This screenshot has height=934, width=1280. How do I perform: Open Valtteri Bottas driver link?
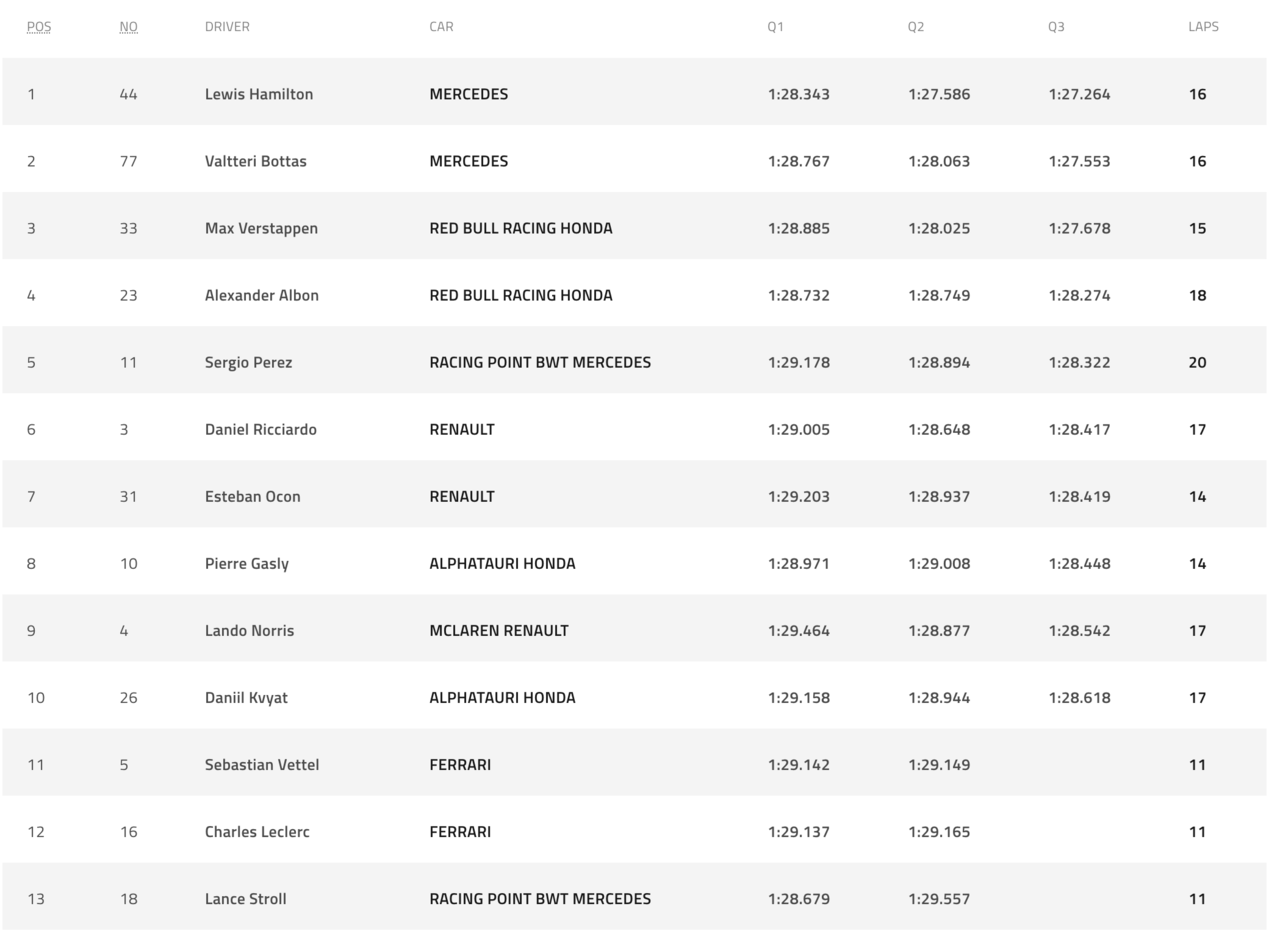coord(256,161)
